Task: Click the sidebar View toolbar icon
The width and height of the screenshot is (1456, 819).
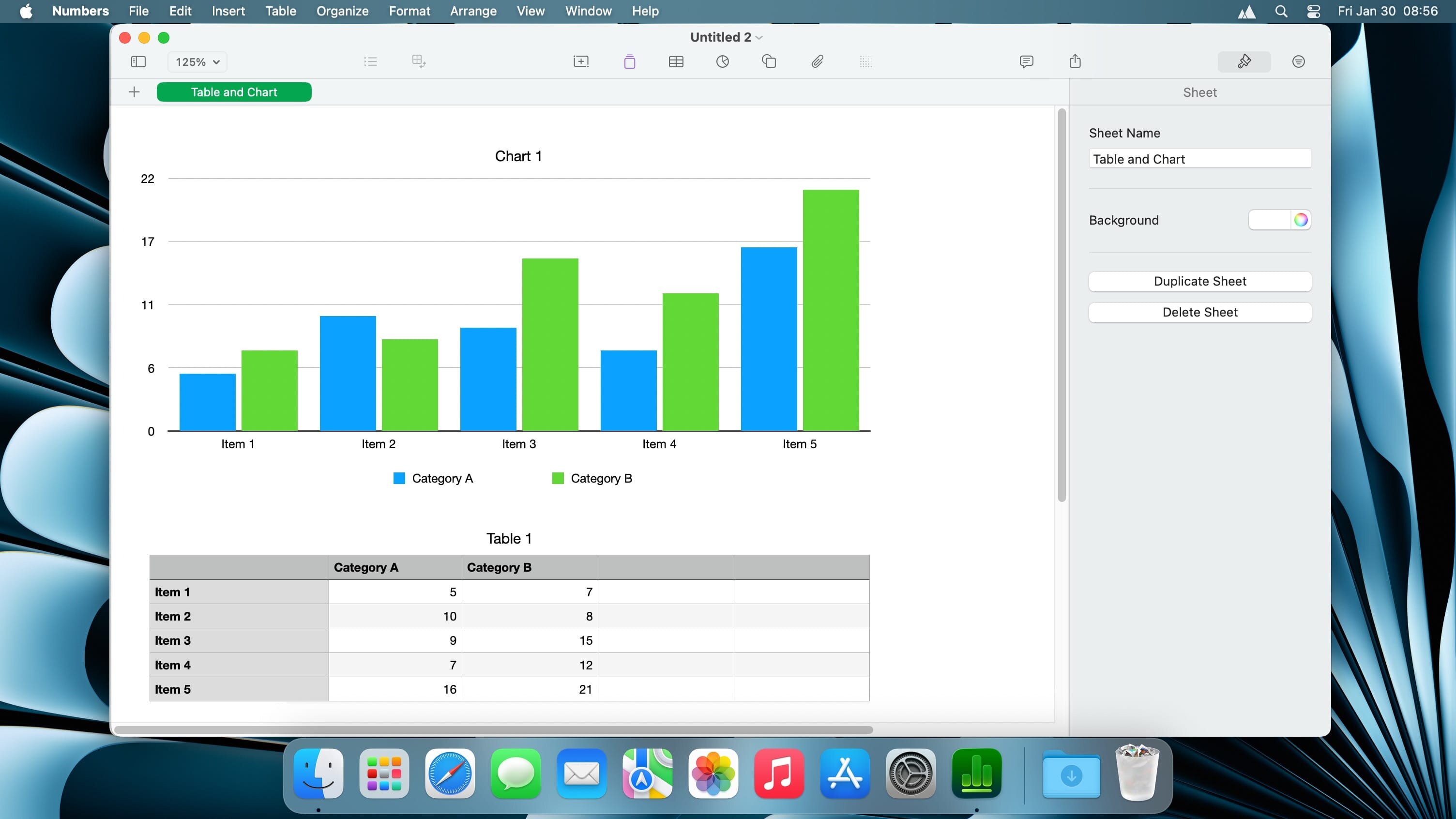Action: tap(138, 61)
